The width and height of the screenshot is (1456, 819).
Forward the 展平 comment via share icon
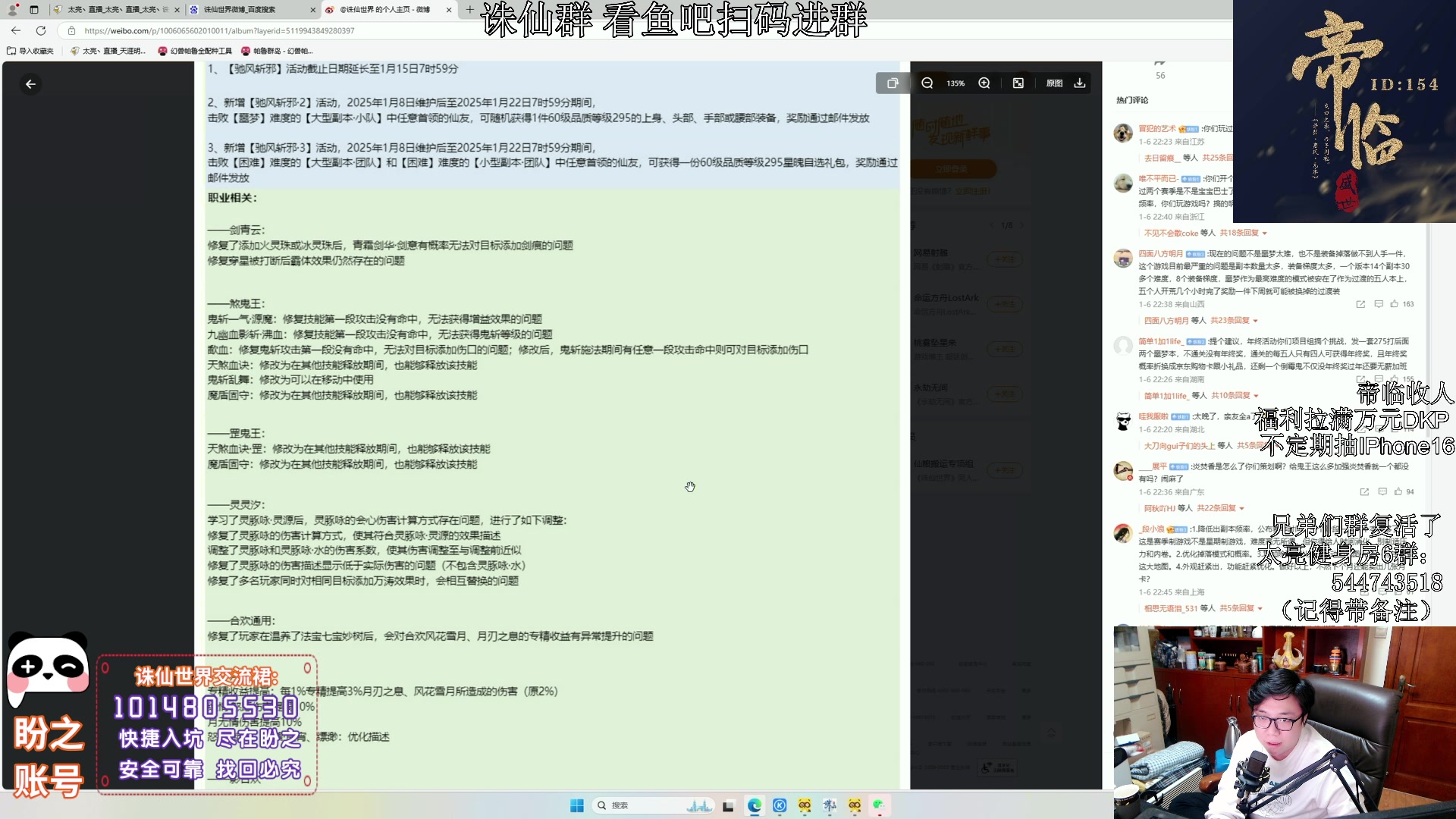coord(1364,491)
